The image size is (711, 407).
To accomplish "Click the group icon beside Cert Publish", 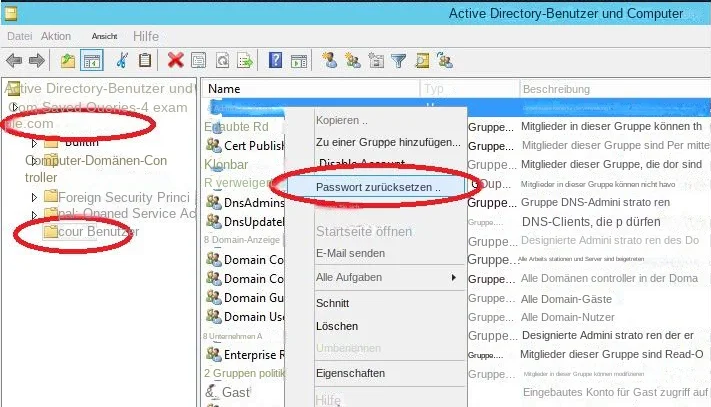I will click(x=214, y=145).
